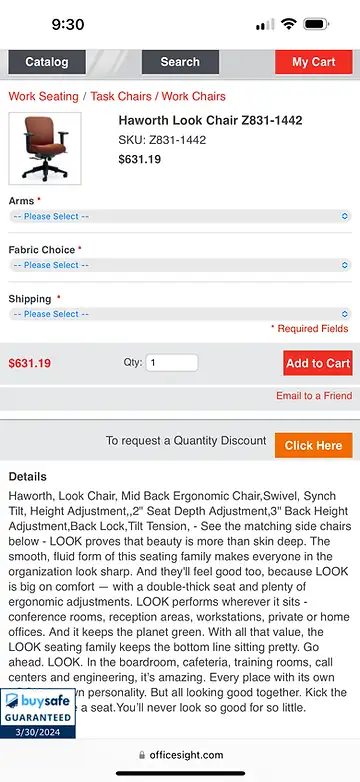360x782 pixels.
Task: Open the Email to a Friend link
Action: point(314,395)
